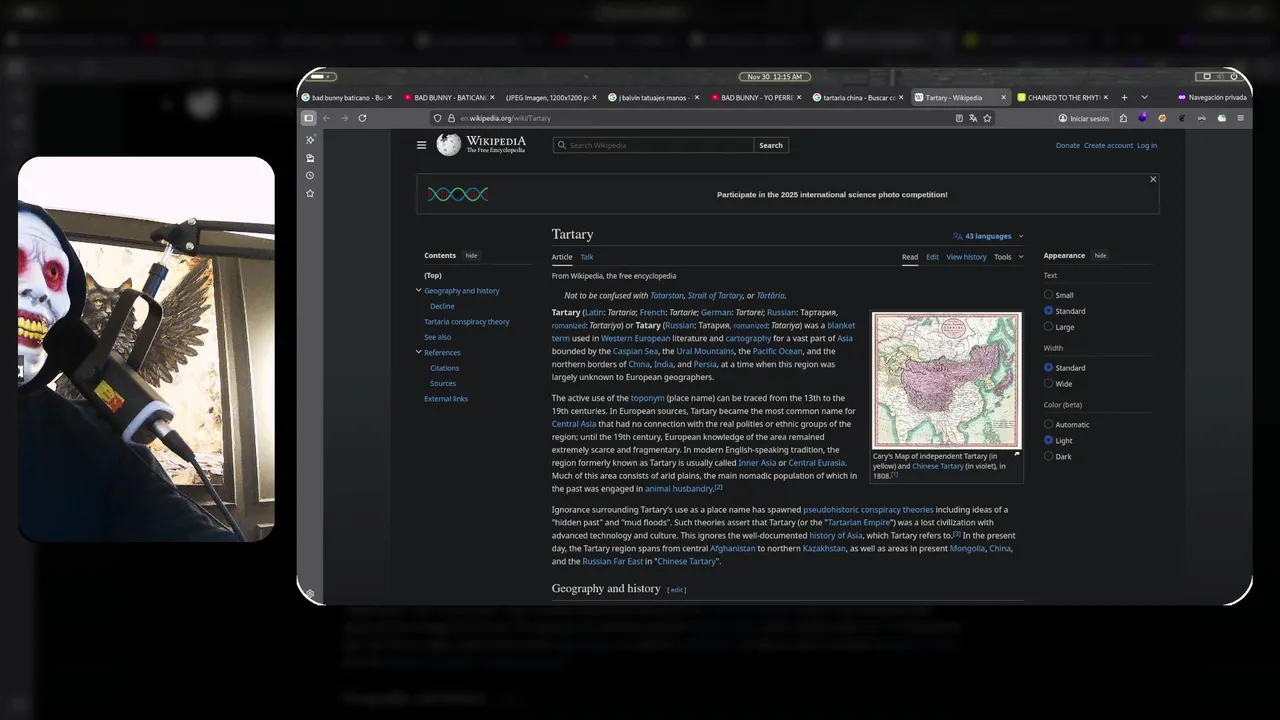
Task: Open synced tabs sidebar icon
Action: point(310,158)
